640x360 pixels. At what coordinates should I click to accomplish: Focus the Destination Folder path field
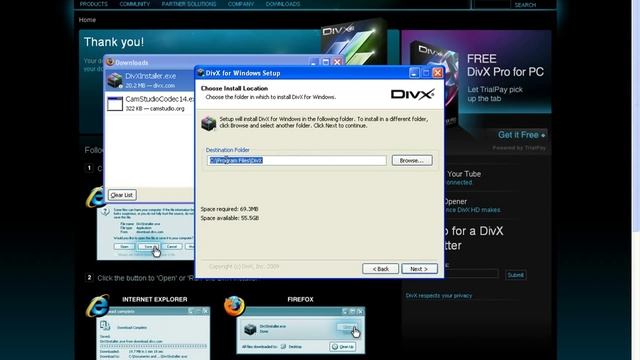297,160
